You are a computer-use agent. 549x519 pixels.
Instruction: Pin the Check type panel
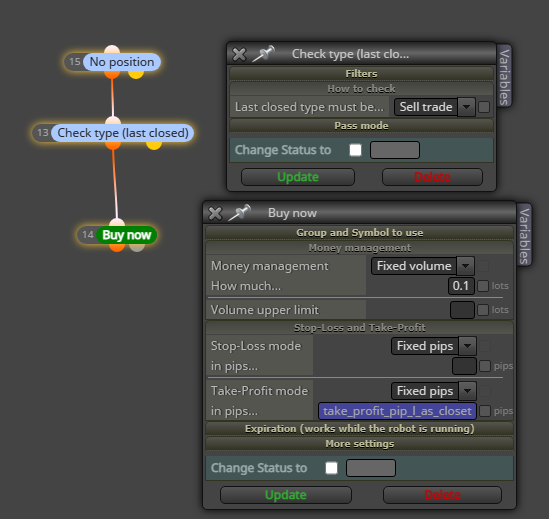pyautogui.click(x=264, y=54)
